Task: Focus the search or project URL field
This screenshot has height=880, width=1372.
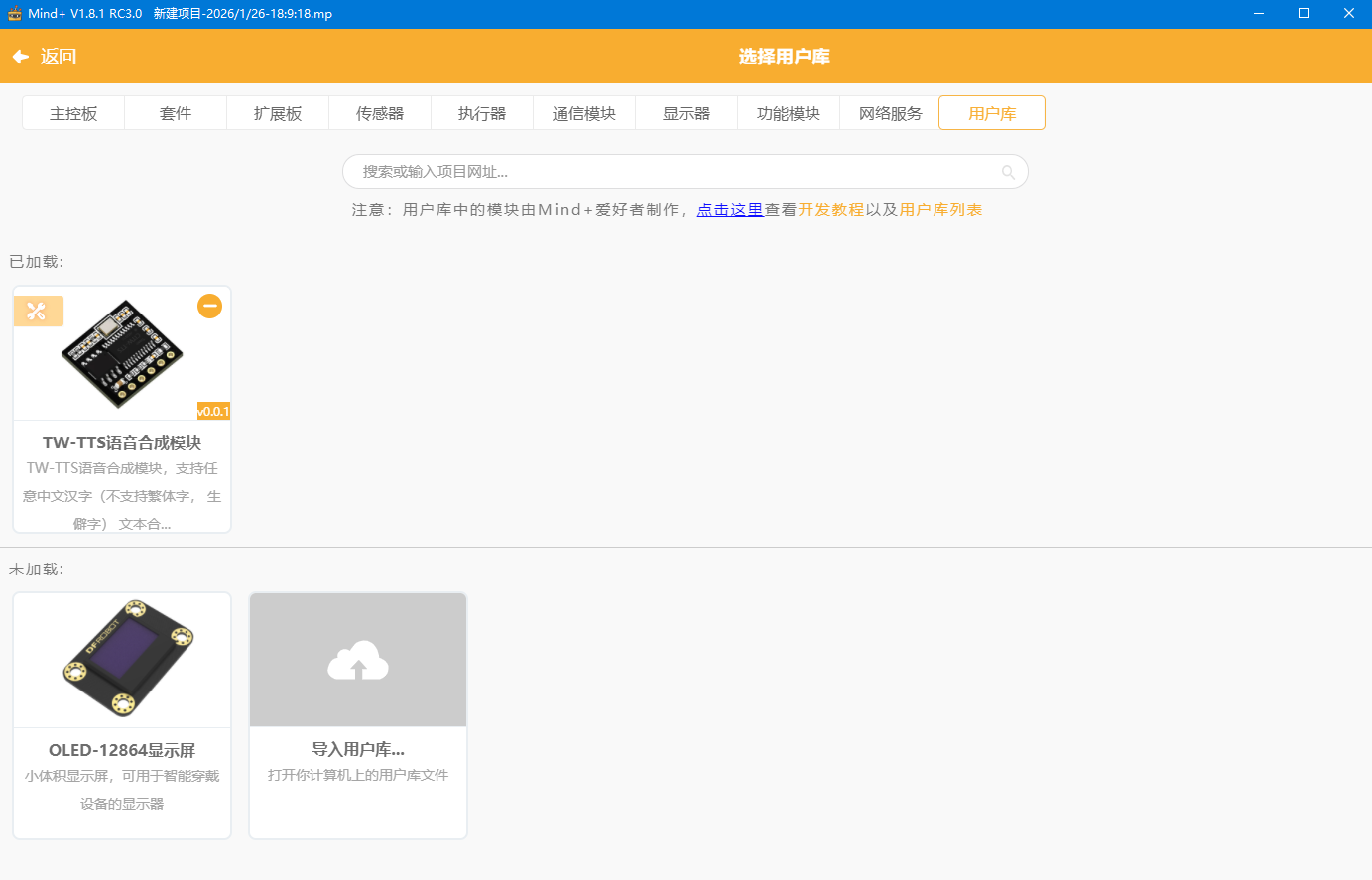Action: pos(686,172)
